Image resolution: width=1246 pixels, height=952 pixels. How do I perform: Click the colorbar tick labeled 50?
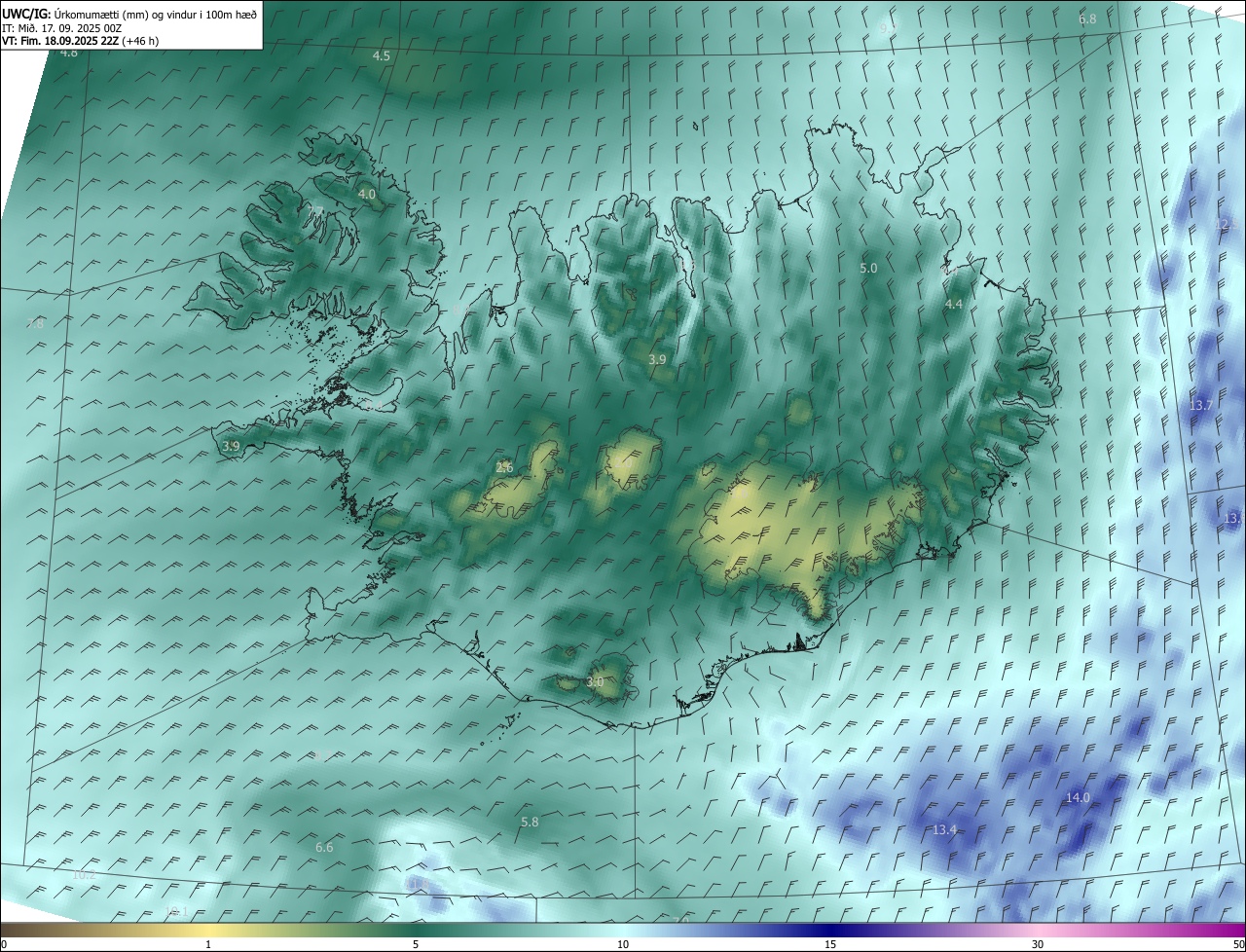click(x=1239, y=944)
